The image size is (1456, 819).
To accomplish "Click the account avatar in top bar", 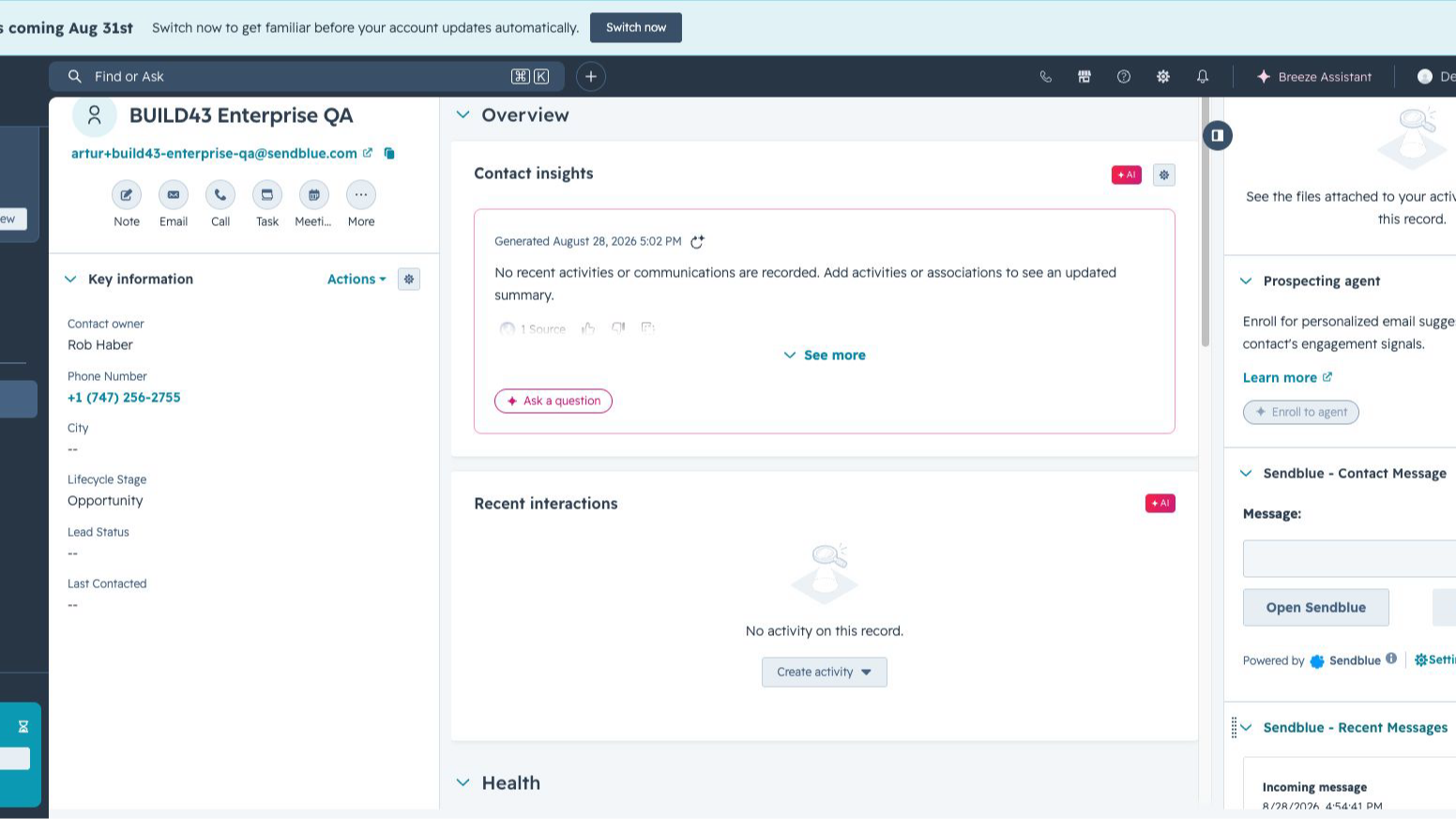I will pos(1425,77).
